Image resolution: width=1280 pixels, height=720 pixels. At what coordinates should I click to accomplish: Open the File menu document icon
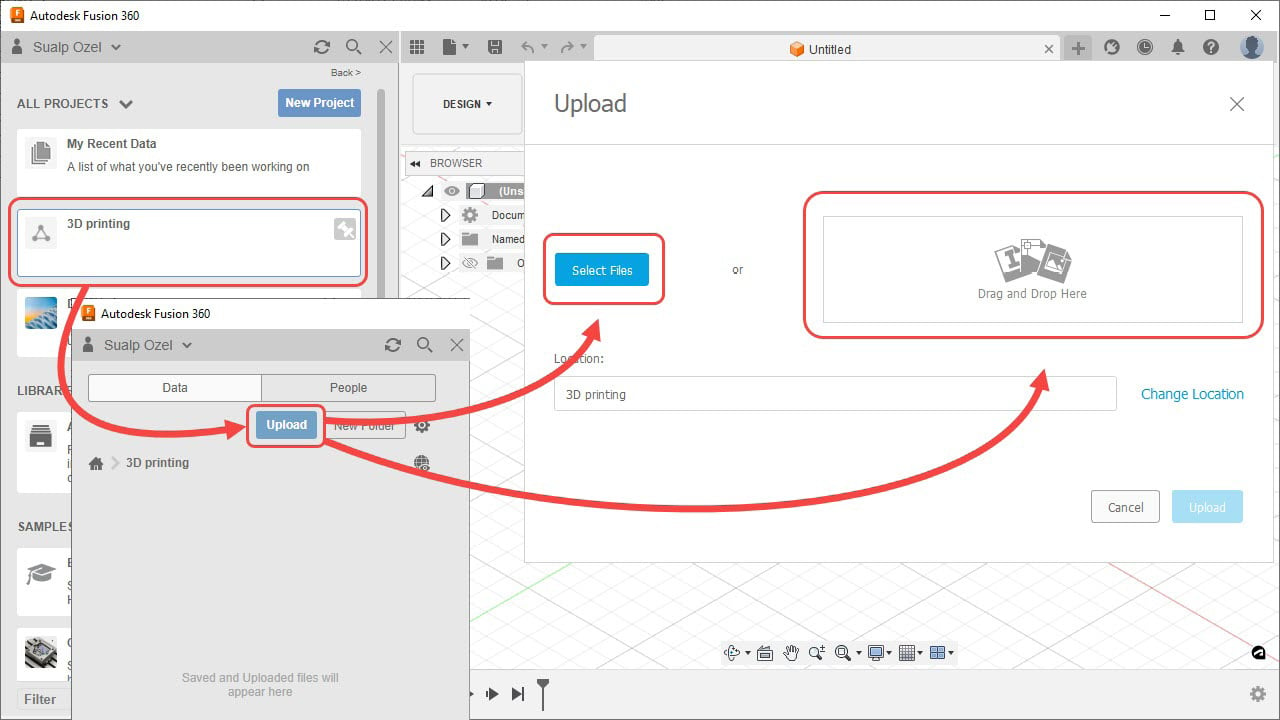pyautogui.click(x=451, y=47)
